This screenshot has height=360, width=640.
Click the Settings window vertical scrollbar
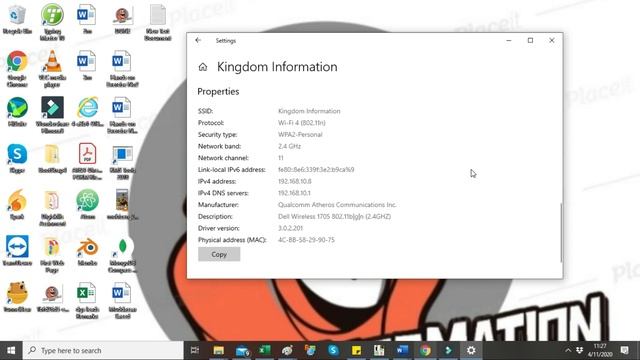coord(561,233)
